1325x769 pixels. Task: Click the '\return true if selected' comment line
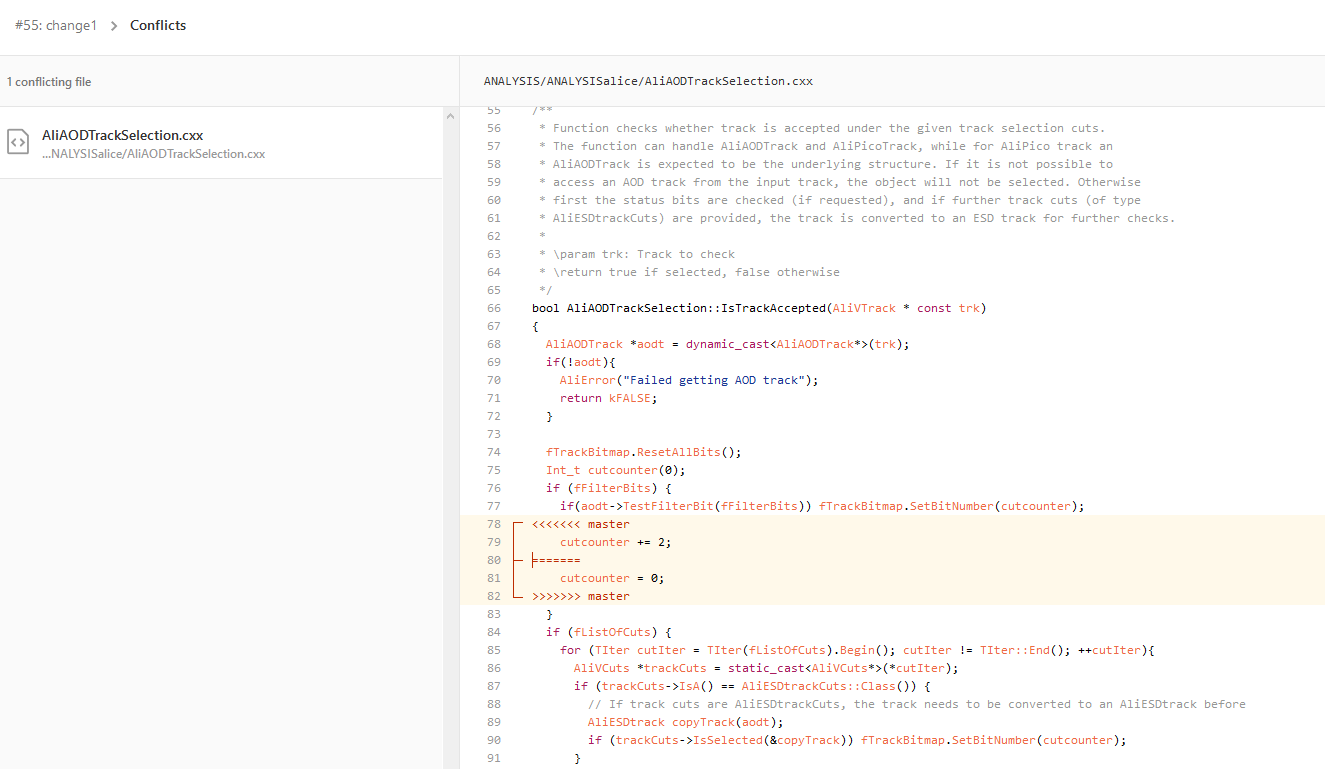point(689,272)
